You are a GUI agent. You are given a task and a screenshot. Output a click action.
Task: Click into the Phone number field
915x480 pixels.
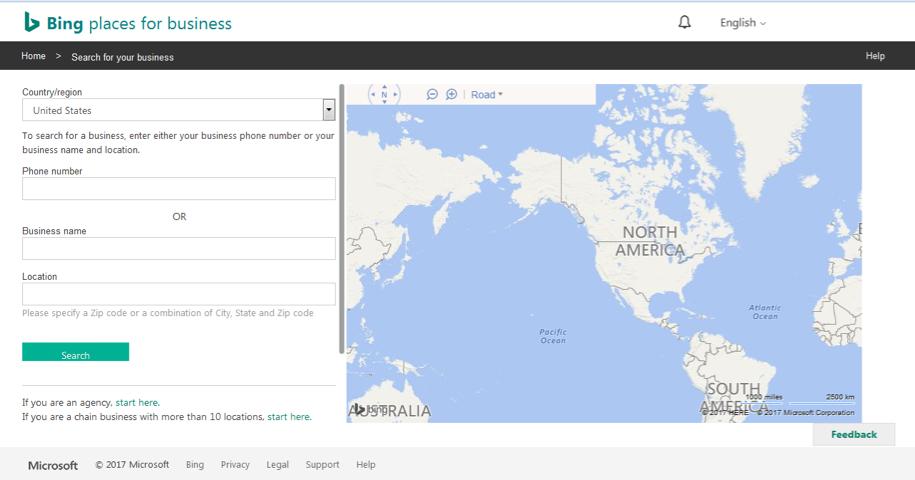click(179, 188)
